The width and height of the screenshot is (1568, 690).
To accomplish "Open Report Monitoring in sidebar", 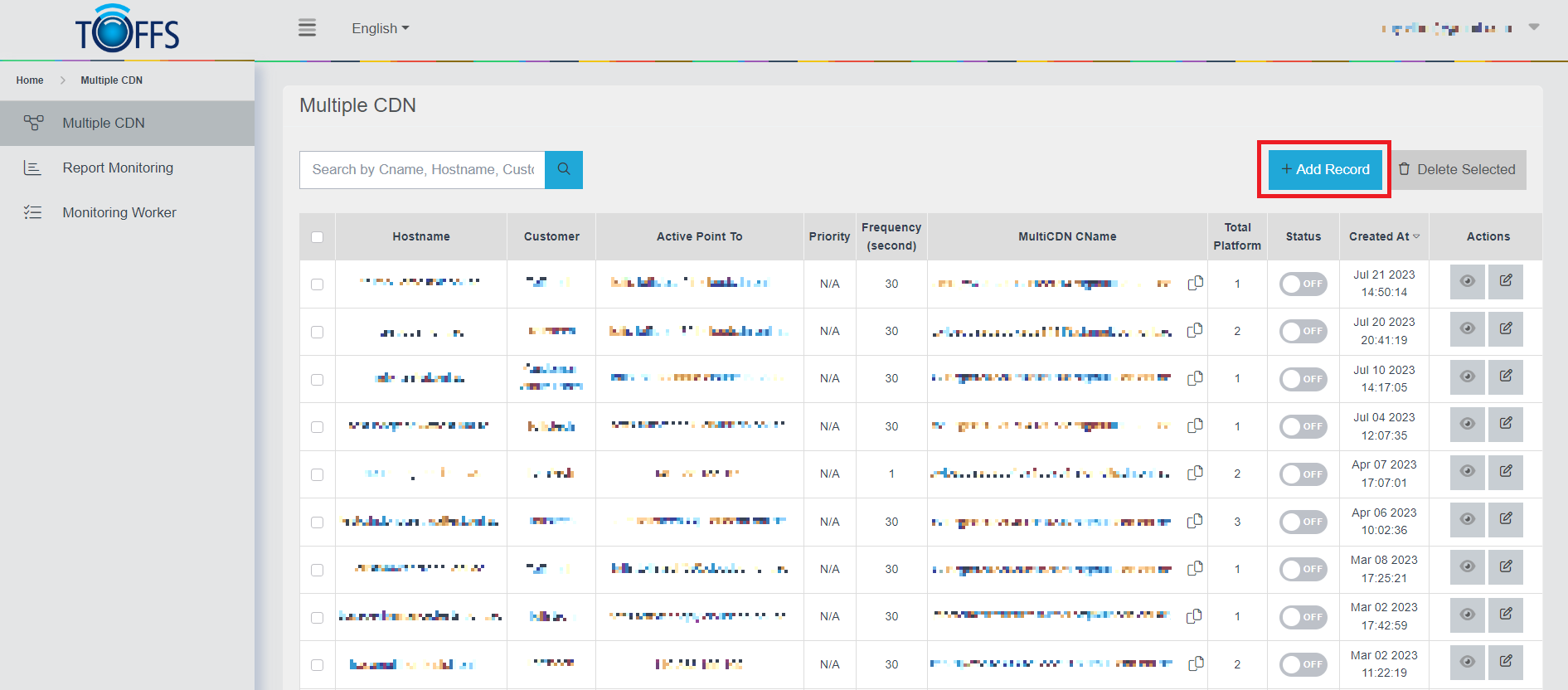I will point(118,168).
